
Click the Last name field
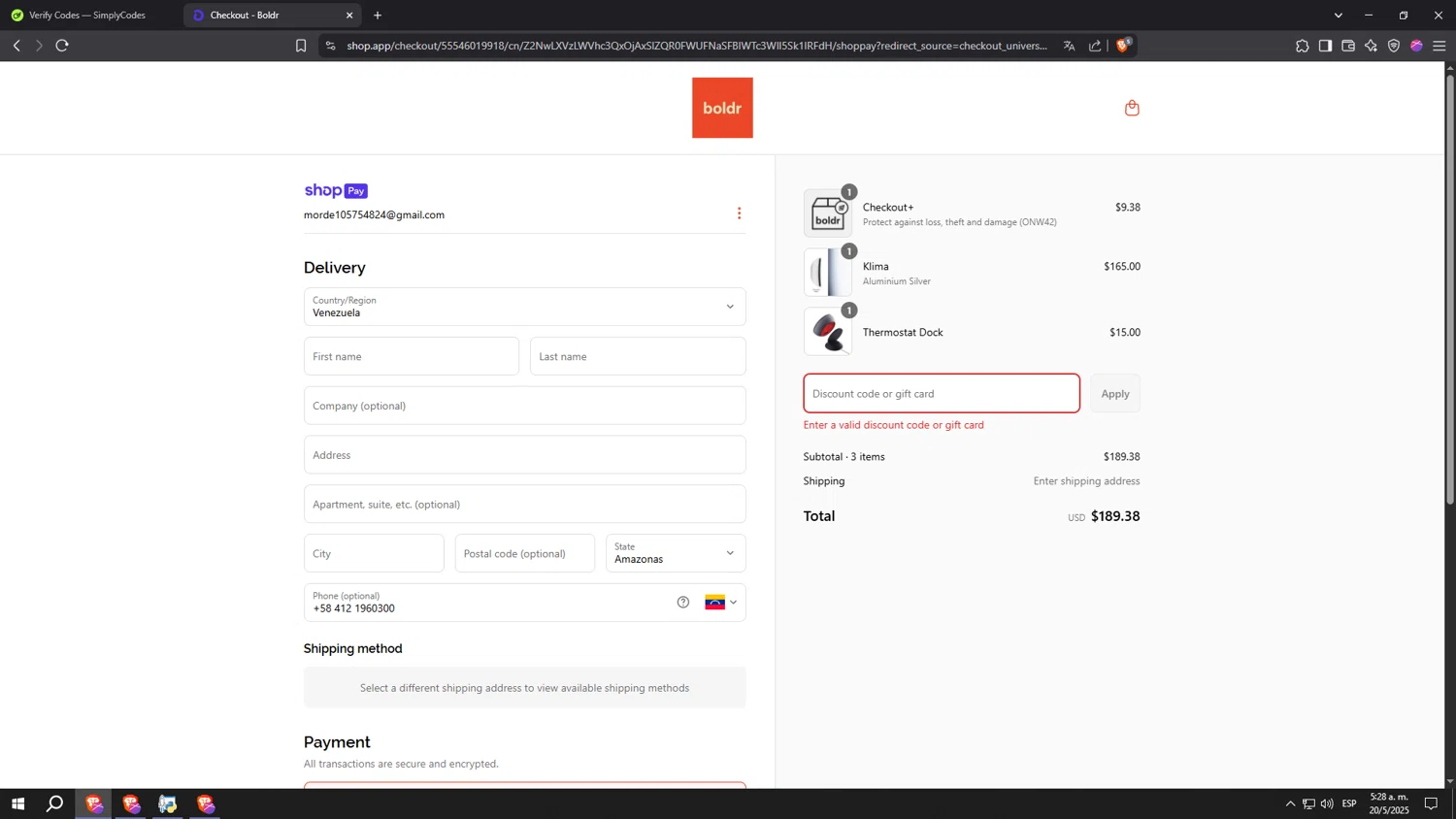point(638,356)
